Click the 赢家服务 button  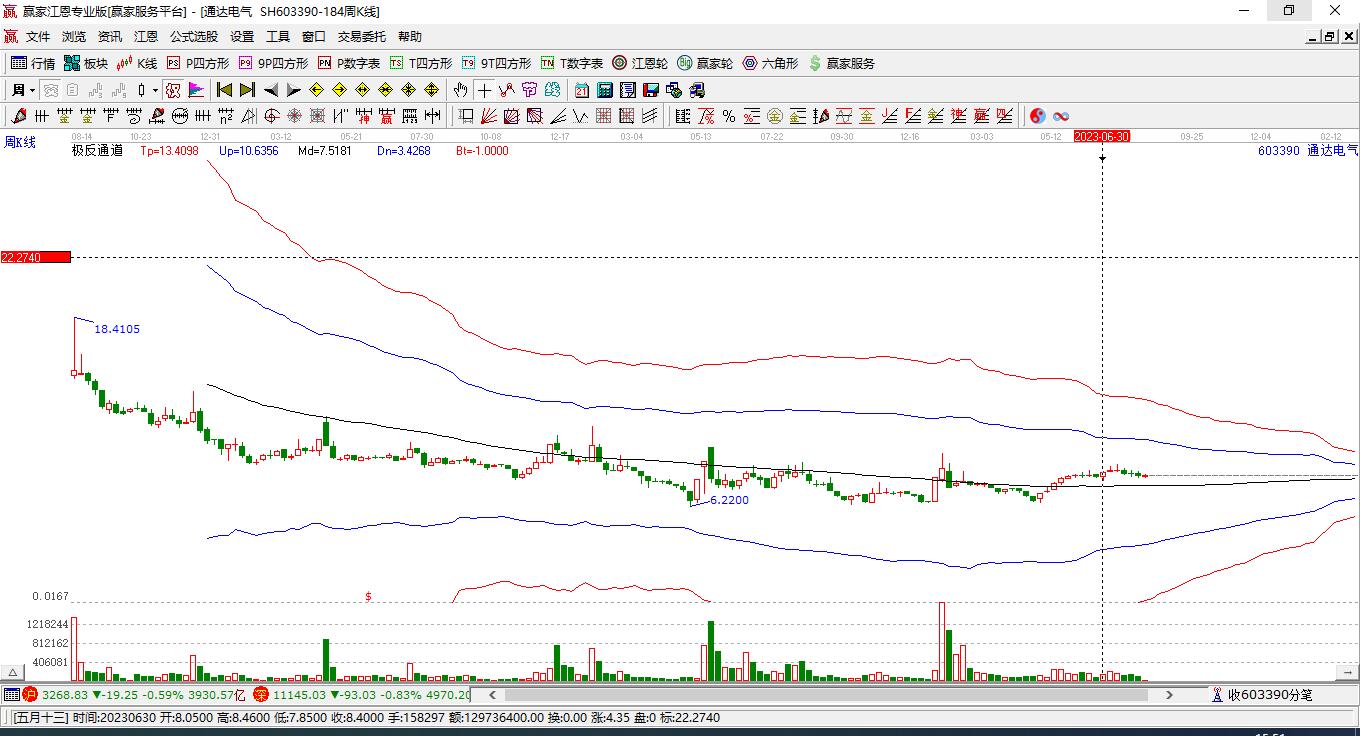(x=841, y=63)
